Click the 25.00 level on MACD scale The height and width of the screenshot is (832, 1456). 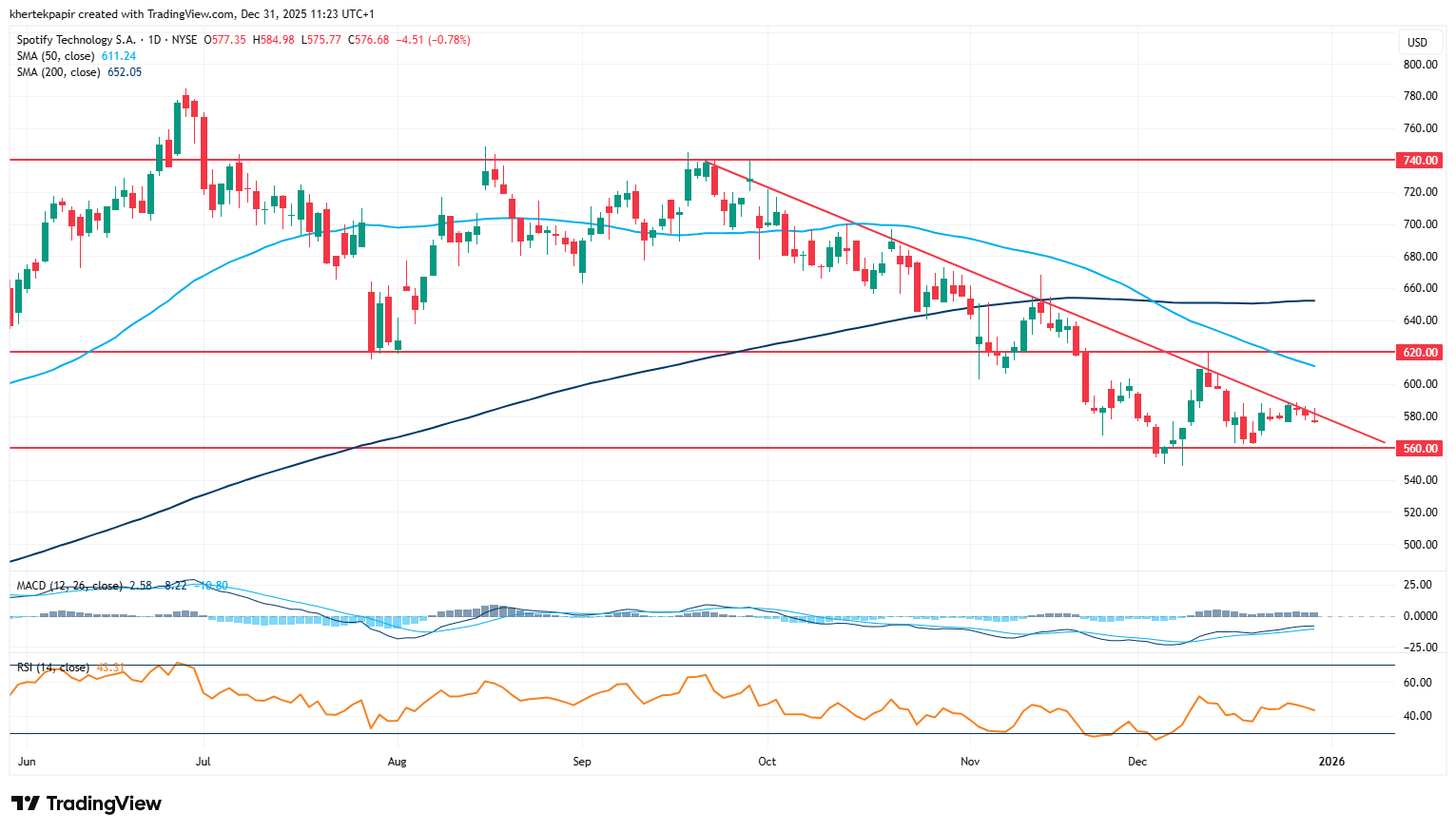1417,585
